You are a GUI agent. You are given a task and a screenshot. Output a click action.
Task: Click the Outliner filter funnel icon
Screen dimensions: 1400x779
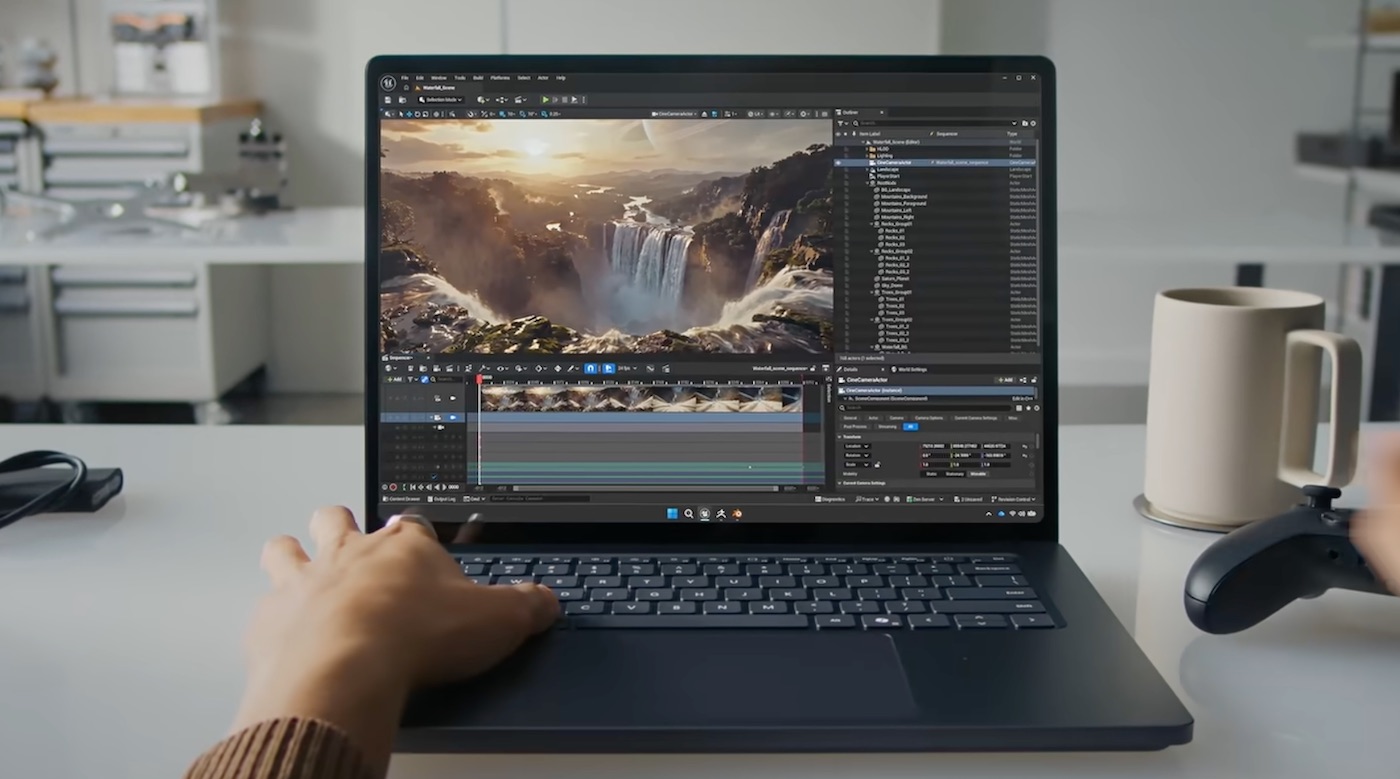click(841, 124)
